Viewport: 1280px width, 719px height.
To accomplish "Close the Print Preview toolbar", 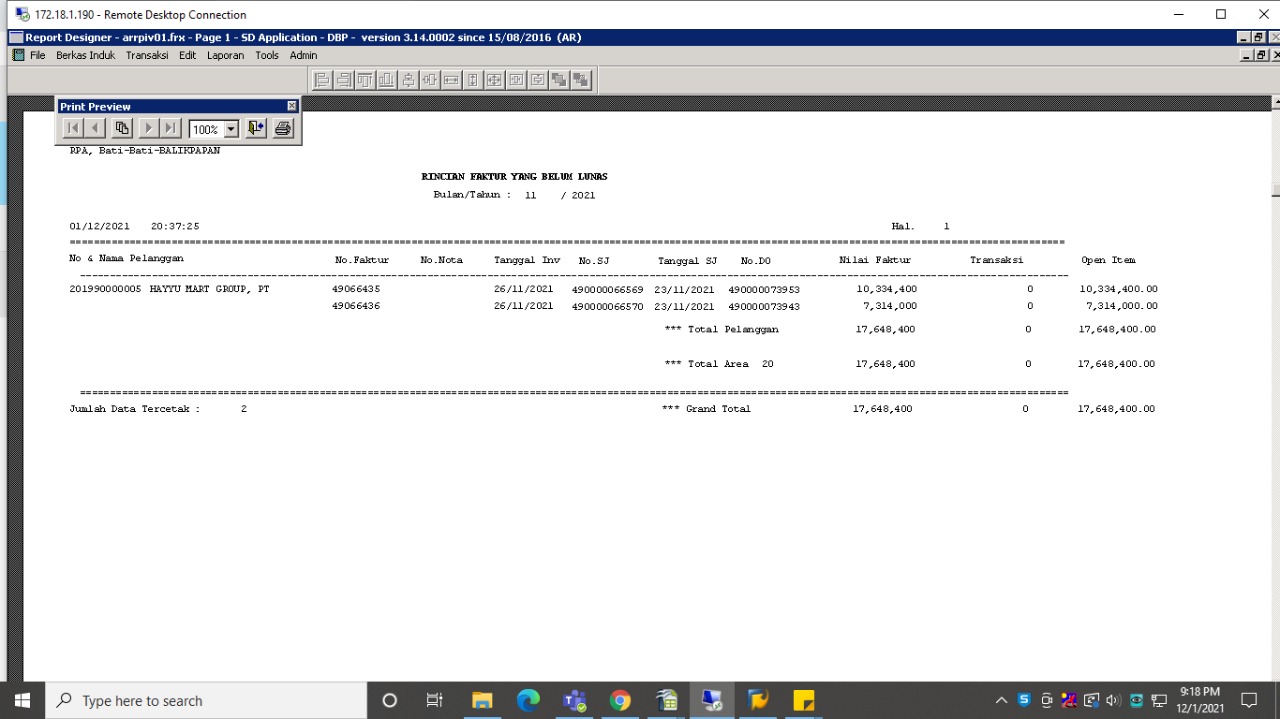I will (x=292, y=106).
